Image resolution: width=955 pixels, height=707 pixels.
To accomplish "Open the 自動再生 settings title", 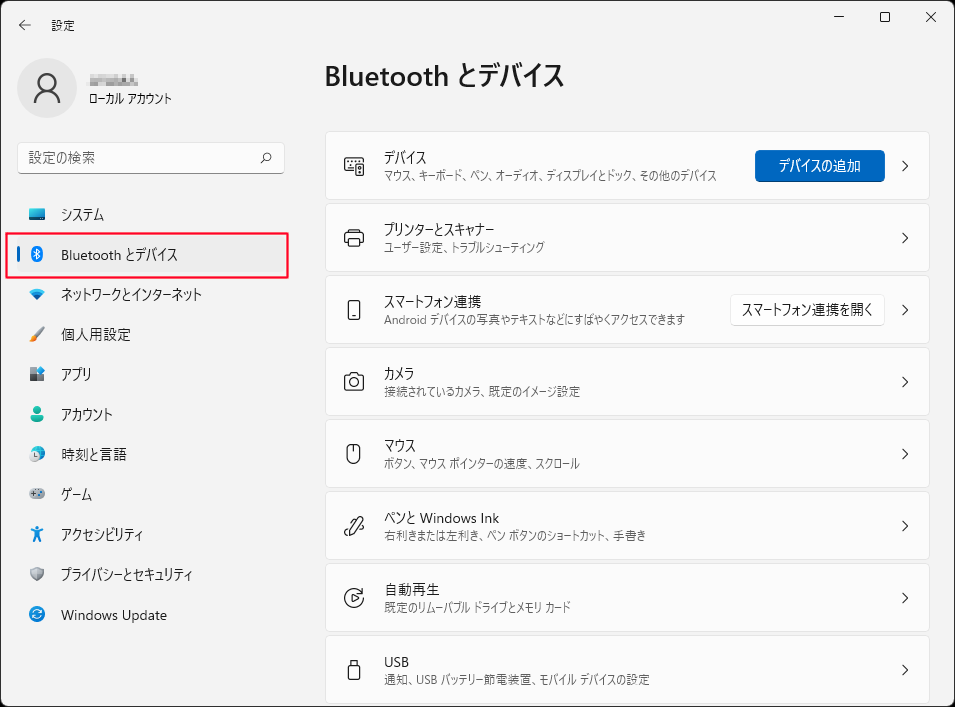I will click(x=412, y=589).
